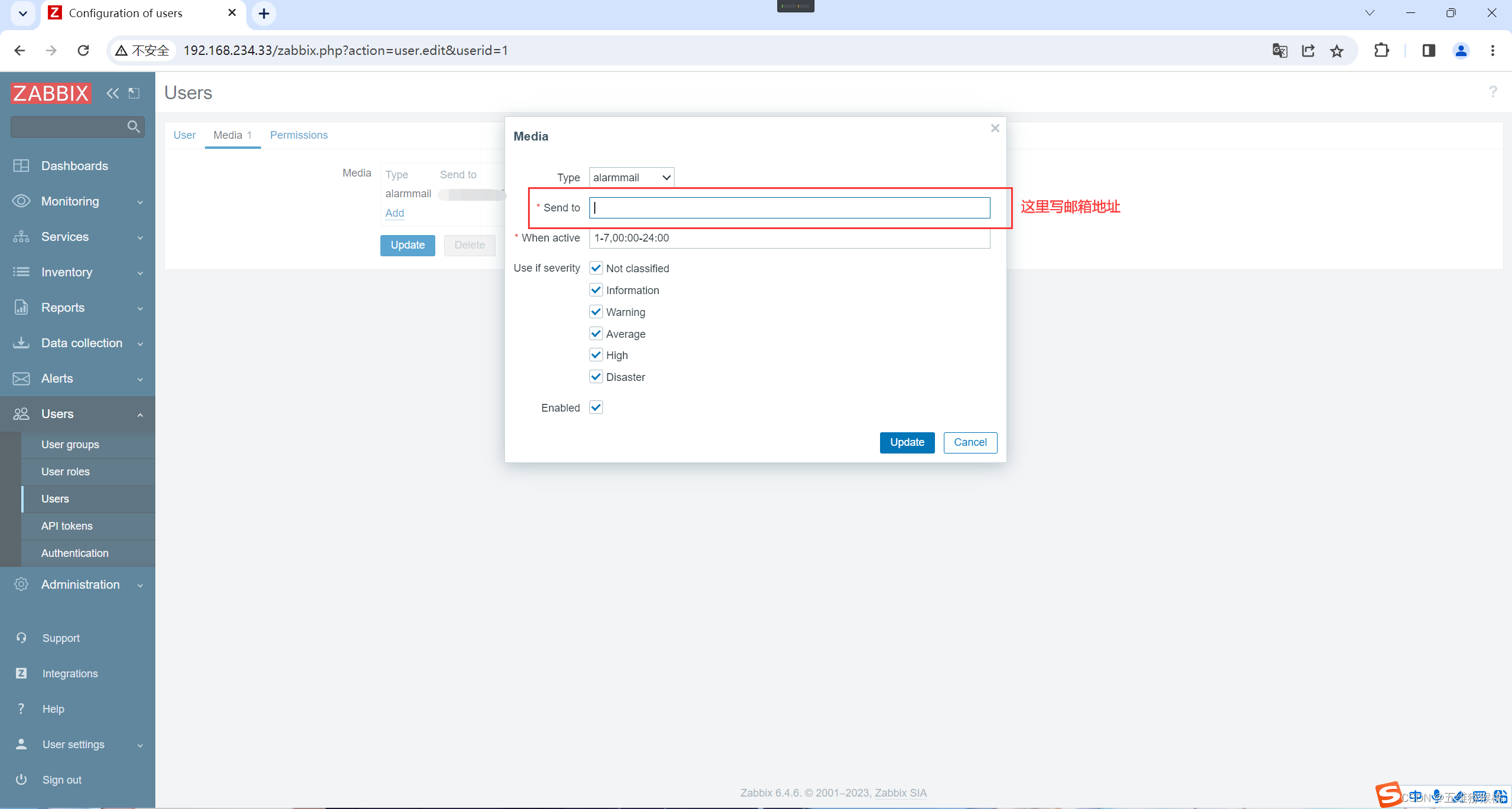
Task: Toggle Enabled media checkbox
Action: [596, 407]
